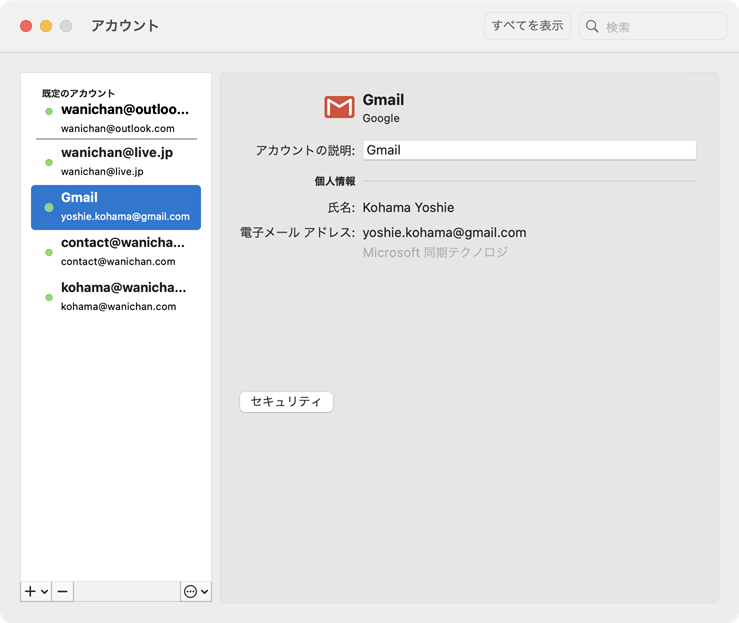Select the contact@wanichan.com account
739x623 pixels.
[x=116, y=252]
